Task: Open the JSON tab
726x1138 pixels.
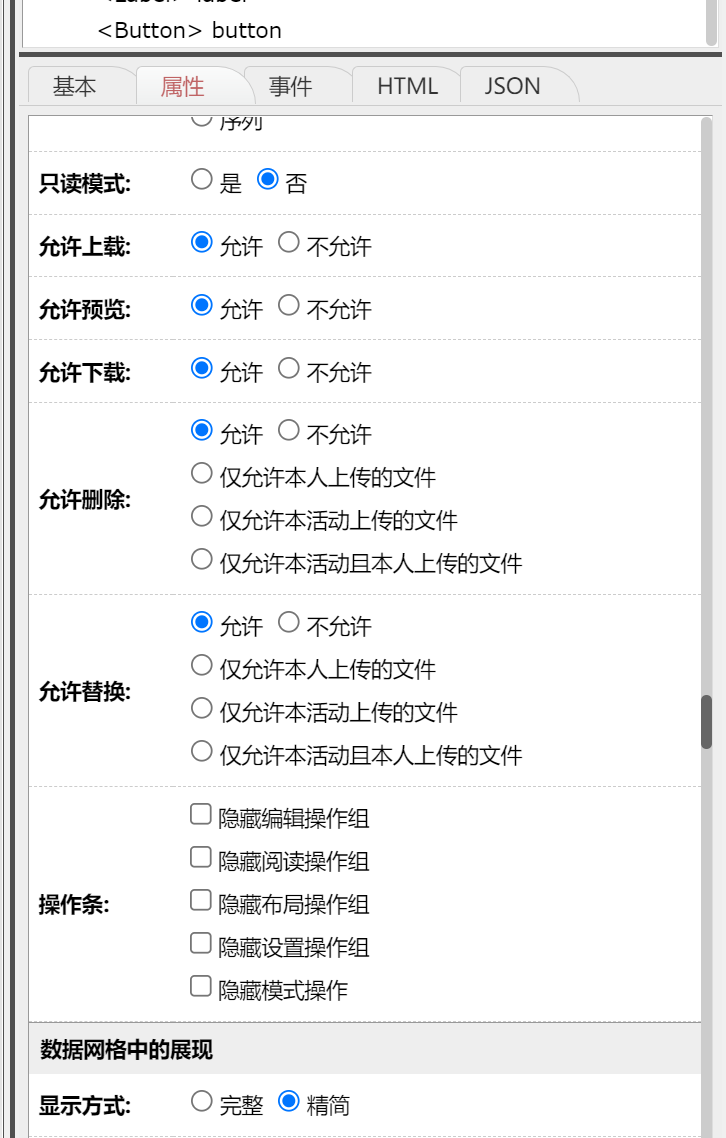Action: click(x=512, y=87)
